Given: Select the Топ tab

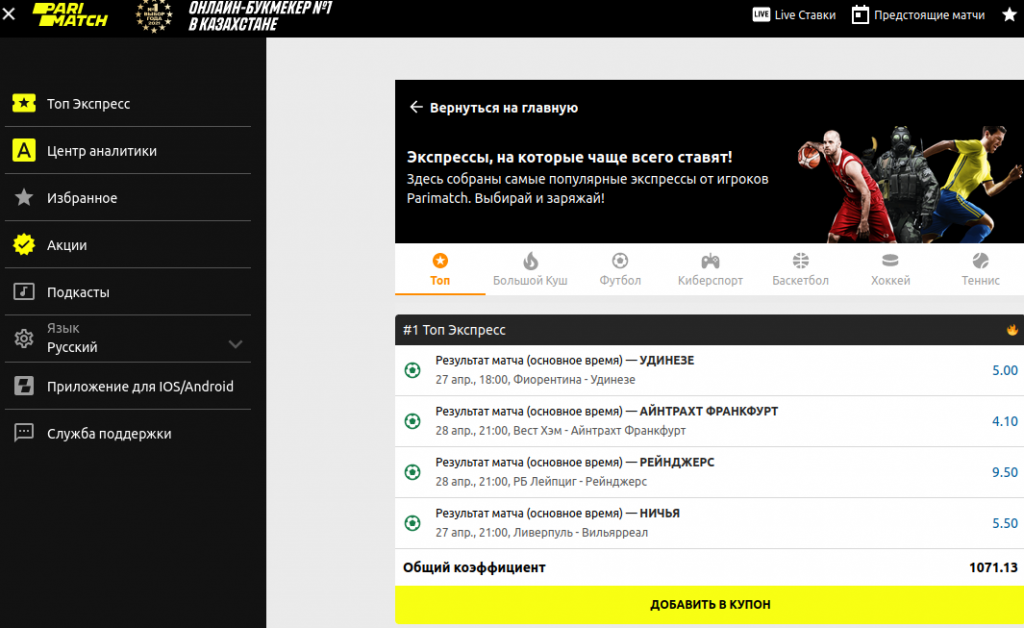Looking at the screenshot, I should (440, 270).
